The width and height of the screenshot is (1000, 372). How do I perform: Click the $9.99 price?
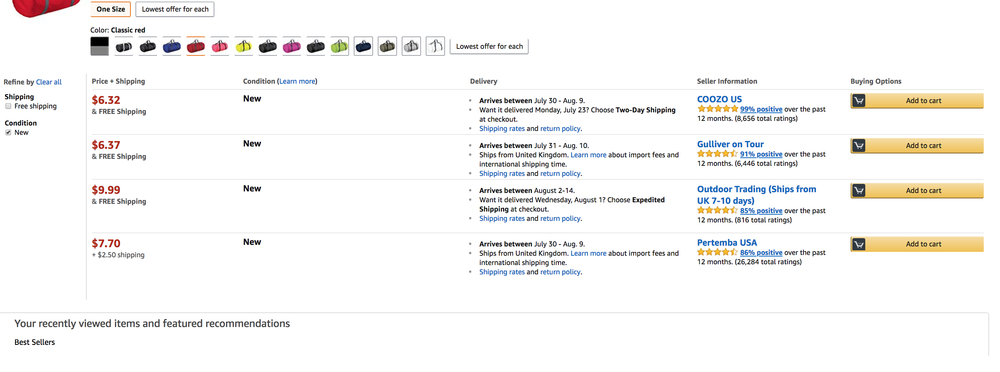click(106, 190)
